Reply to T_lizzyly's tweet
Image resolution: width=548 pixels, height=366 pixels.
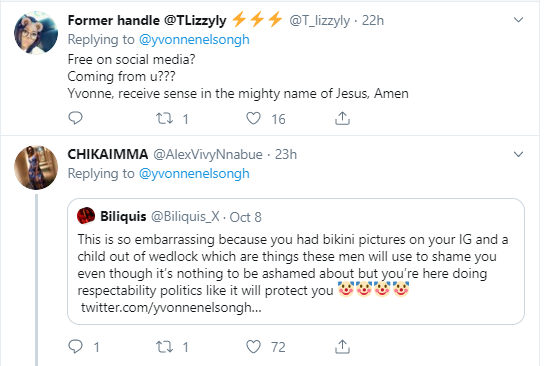point(75,118)
